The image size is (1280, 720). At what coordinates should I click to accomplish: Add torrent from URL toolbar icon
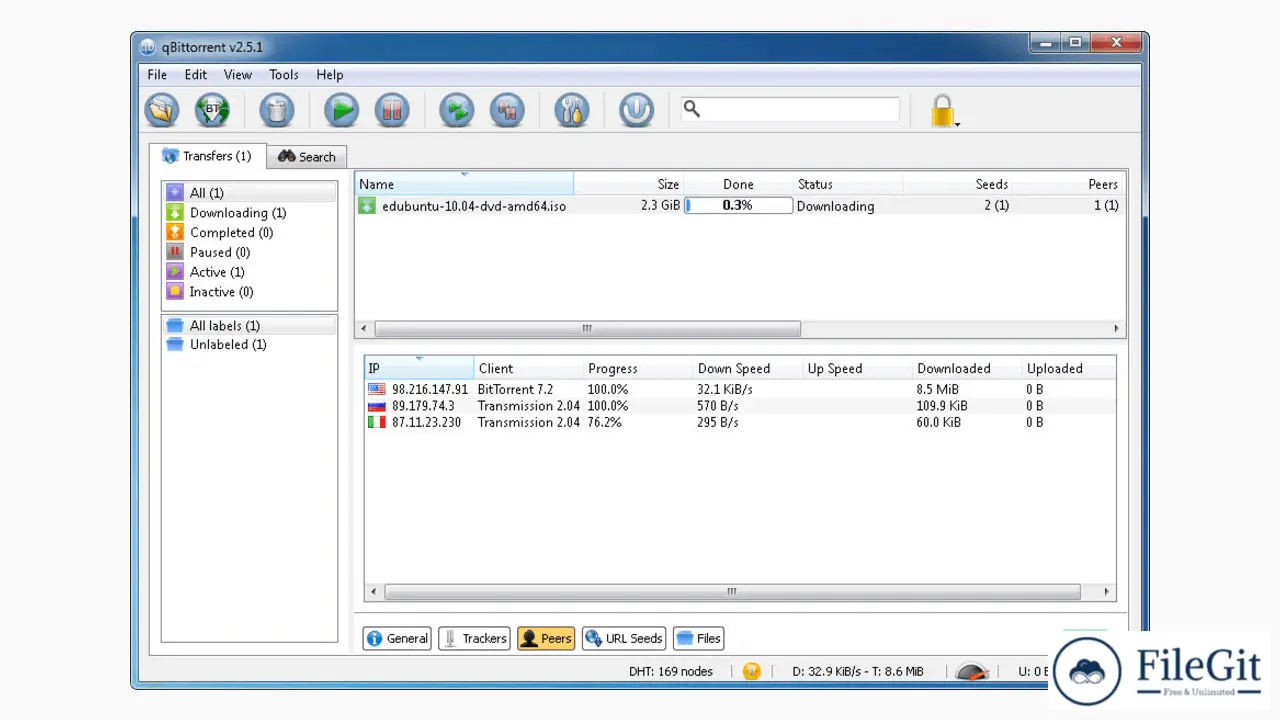click(x=212, y=110)
